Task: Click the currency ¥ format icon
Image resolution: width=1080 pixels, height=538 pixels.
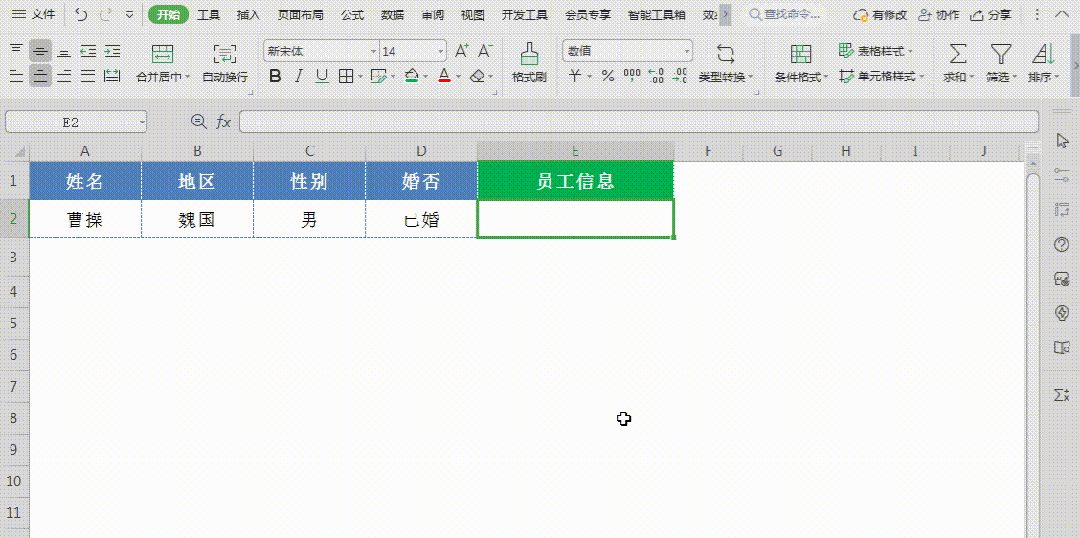Action: 574,76
